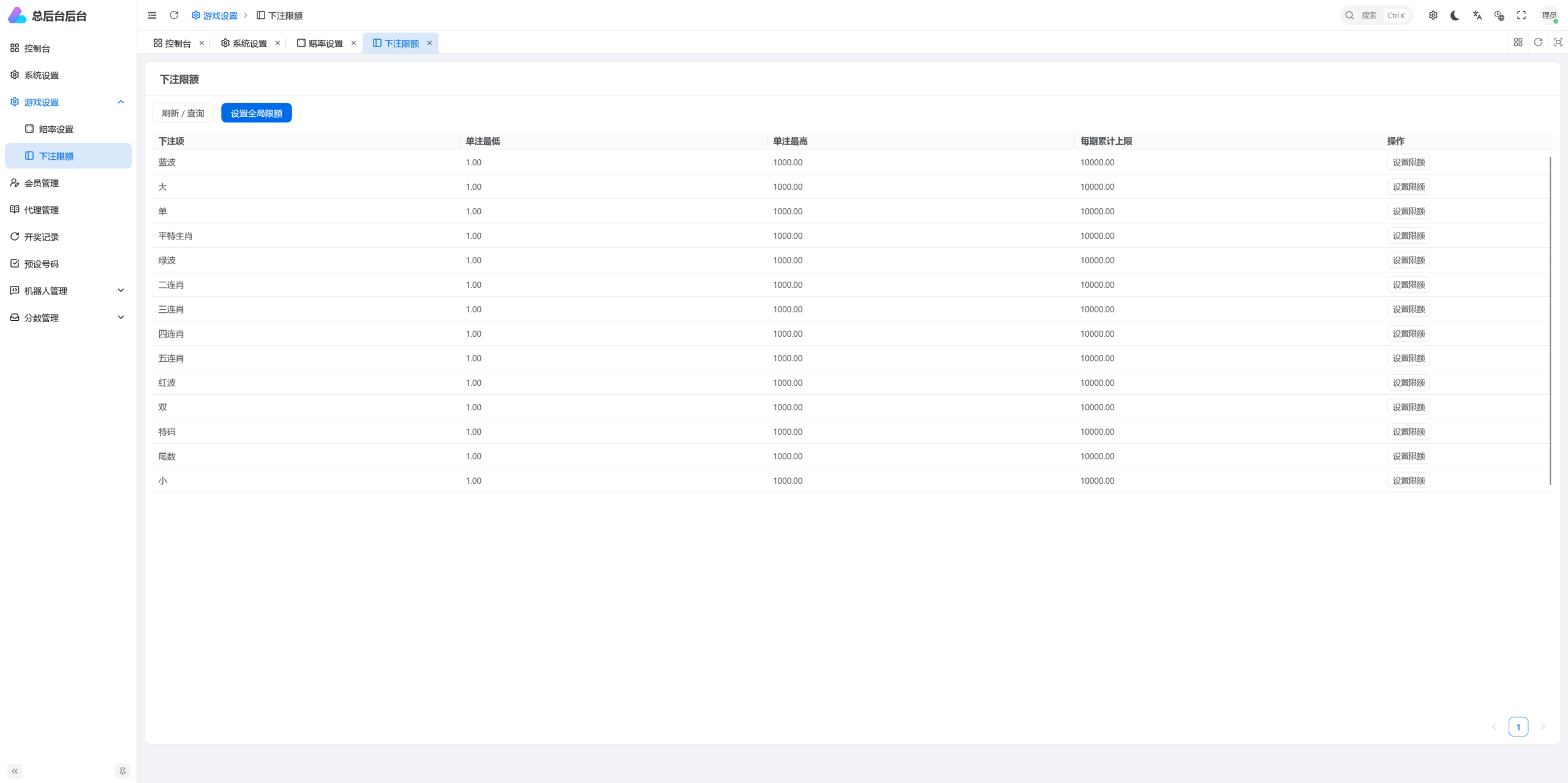Click the table's vertical scrollbar
The width and height of the screenshot is (1568, 783).
point(1550,321)
